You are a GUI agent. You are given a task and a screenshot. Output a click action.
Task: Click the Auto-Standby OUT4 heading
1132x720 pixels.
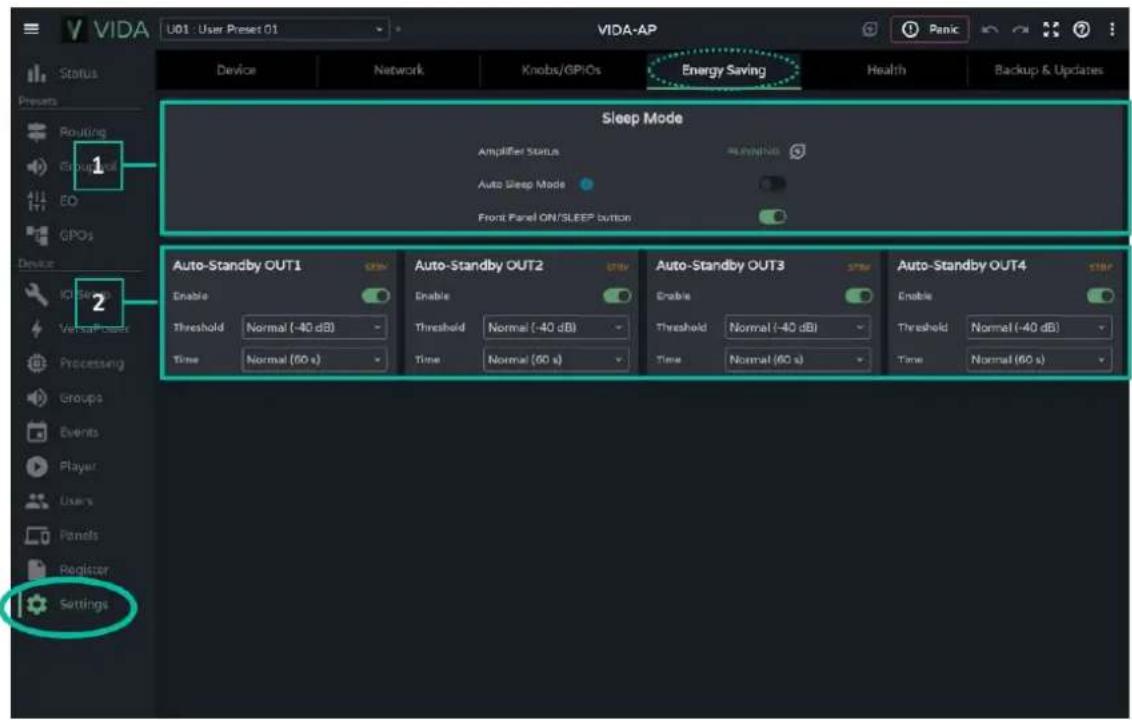click(x=962, y=266)
